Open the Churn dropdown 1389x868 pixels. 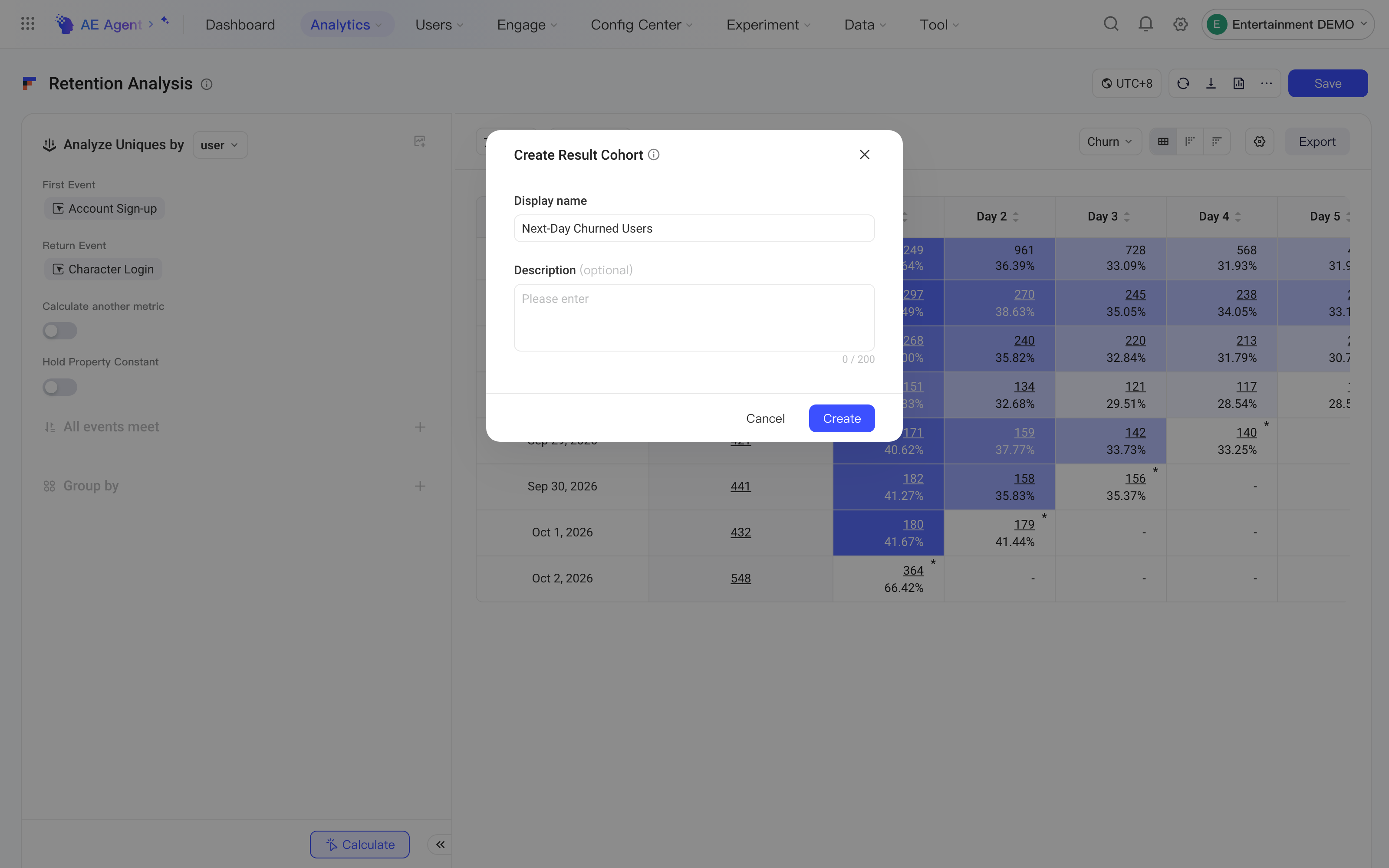pyautogui.click(x=1109, y=141)
